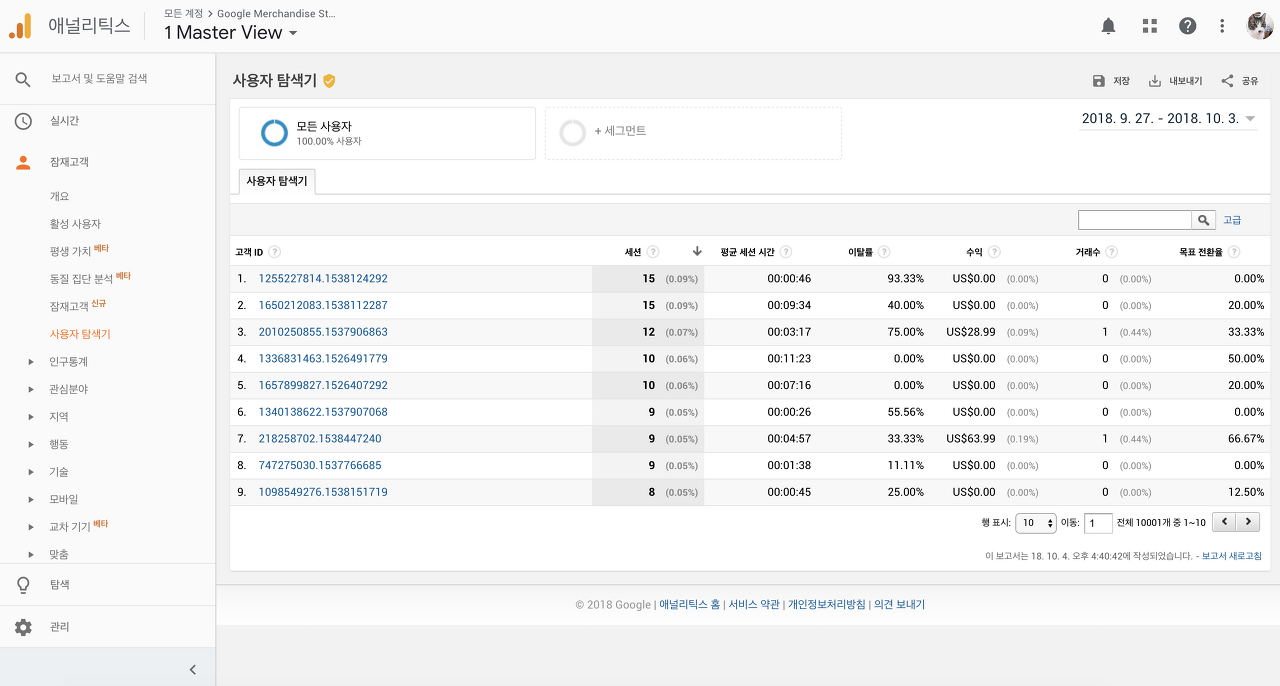Open the apps grid icon
The width and height of the screenshot is (1280, 686).
click(x=1149, y=26)
